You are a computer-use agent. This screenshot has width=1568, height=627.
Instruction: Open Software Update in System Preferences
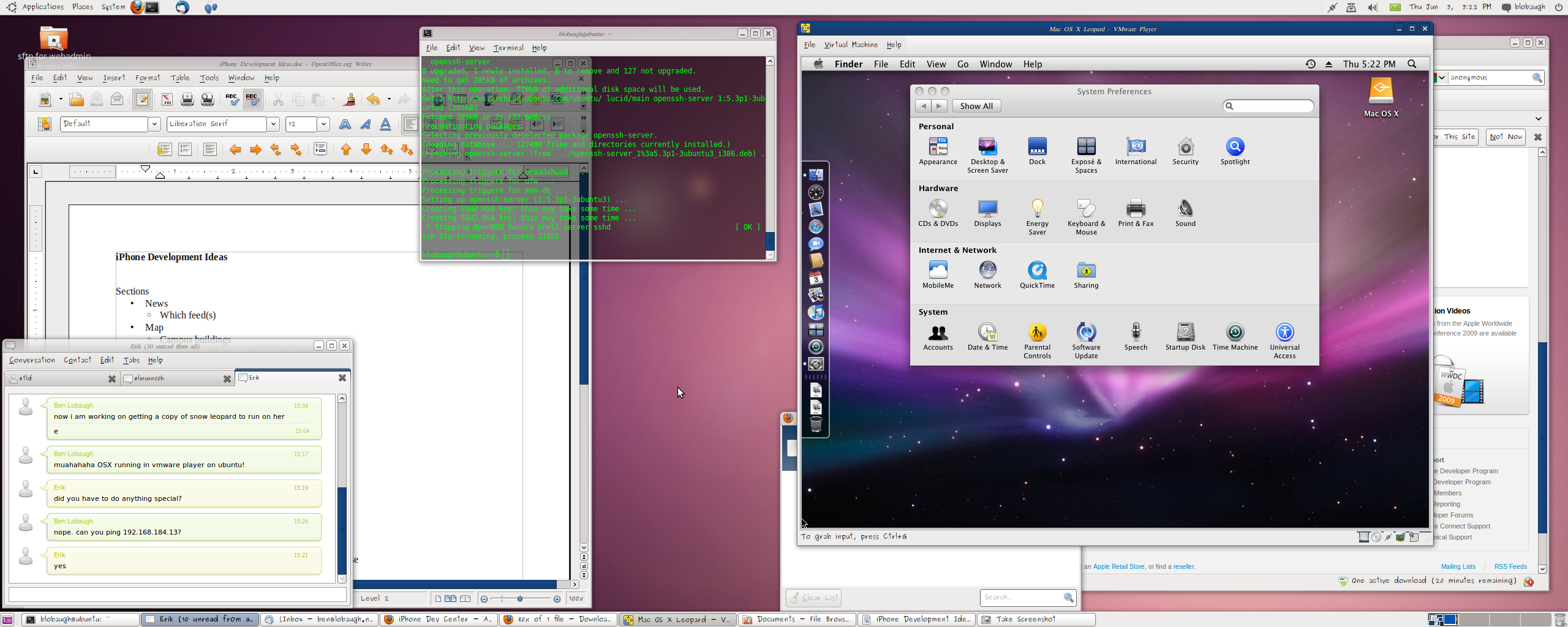tap(1086, 332)
